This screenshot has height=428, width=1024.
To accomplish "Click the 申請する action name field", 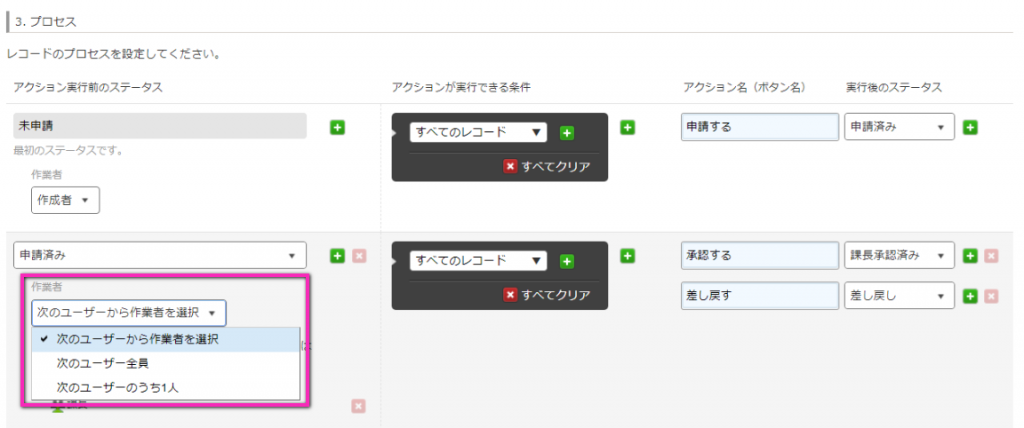I will [x=760, y=127].
